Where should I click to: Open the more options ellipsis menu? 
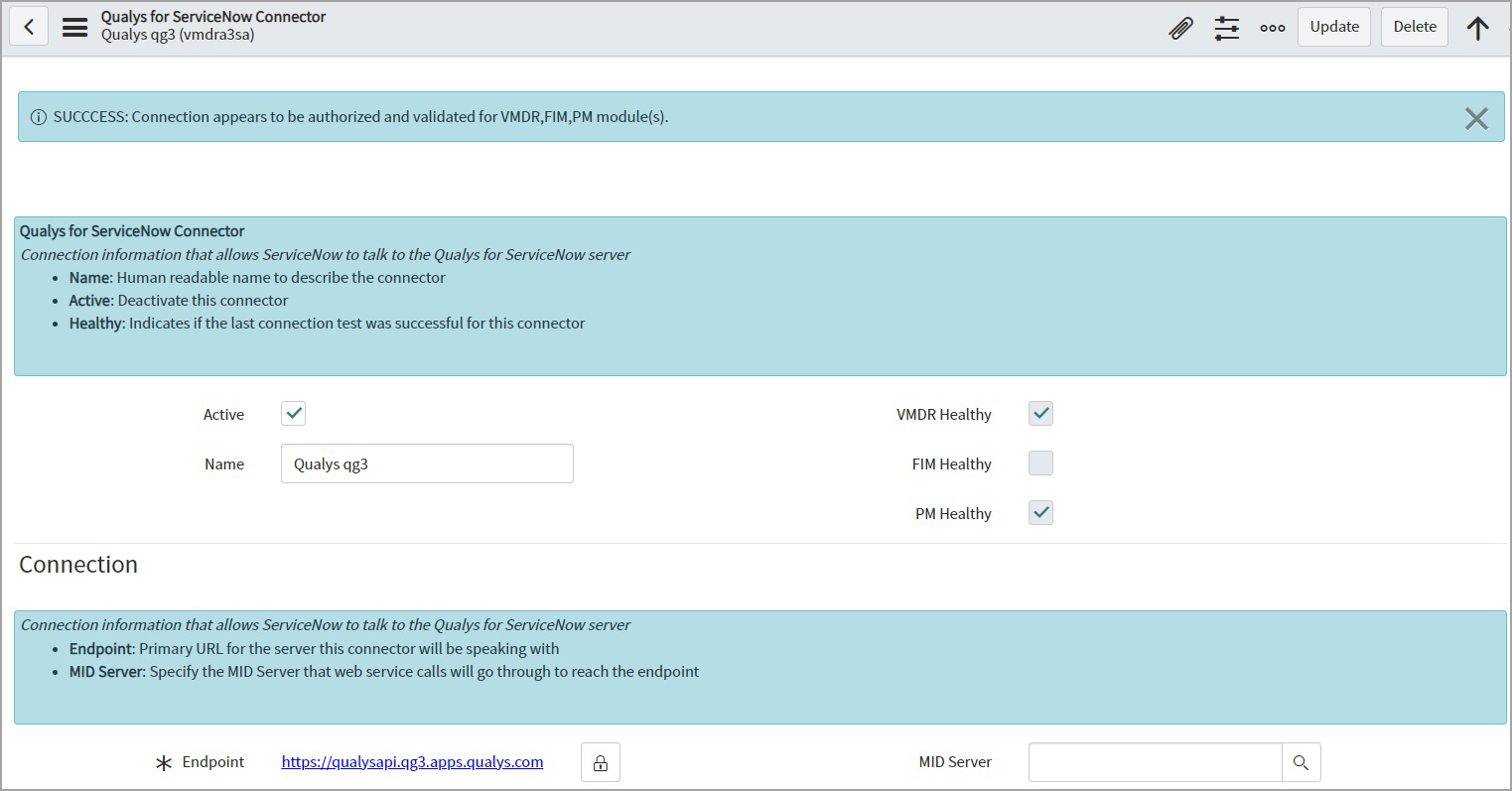pos(1273,28)
